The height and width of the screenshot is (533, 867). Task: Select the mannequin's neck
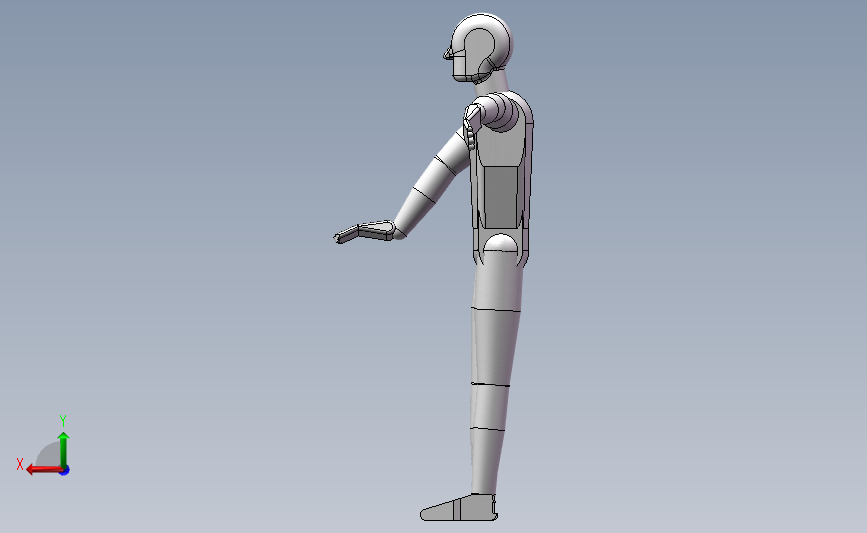tap(491, 81)
